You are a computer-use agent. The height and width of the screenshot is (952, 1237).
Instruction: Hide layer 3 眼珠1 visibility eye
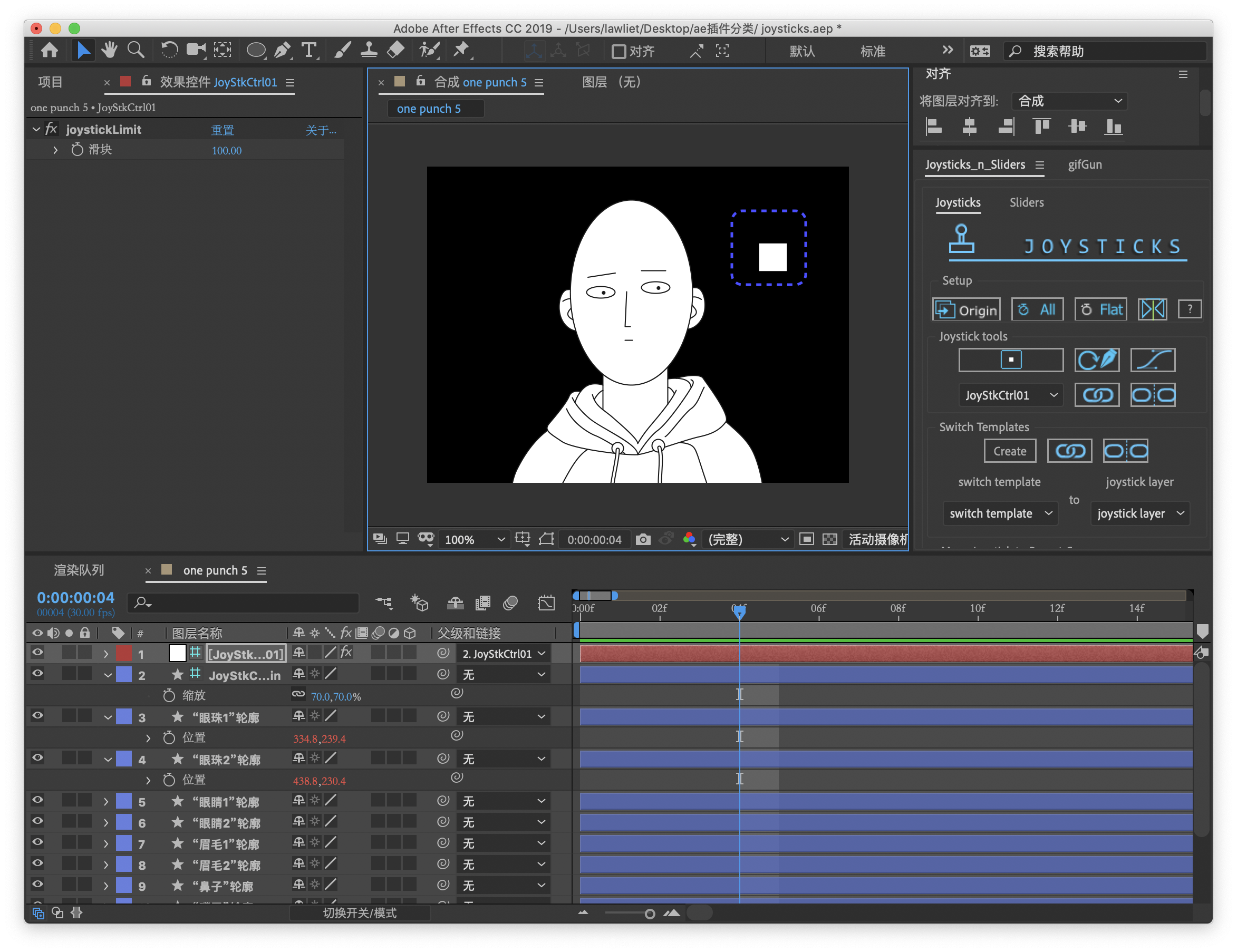[x=37, y=716]
